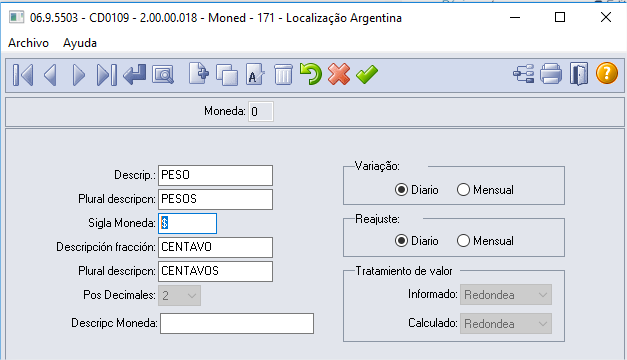Image resolution: width=627 pixels, height=360 pixels.
Task: Go to the next record
Action: point(78,75)
